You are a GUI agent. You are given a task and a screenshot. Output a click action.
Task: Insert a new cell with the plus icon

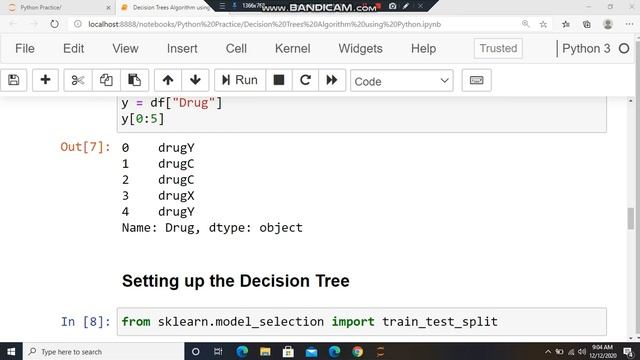pyautogui.click(x=45, y=80)
